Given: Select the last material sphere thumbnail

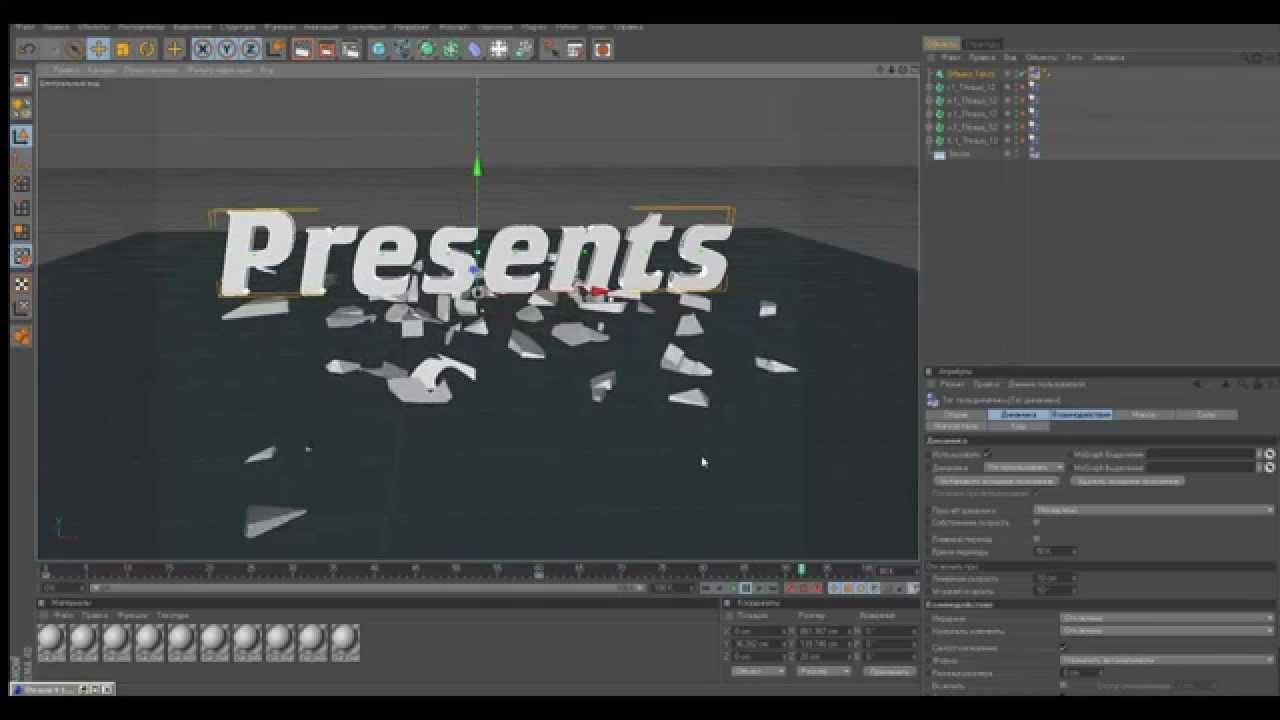Looking at the screenshot, I should (x=345, y=642).
